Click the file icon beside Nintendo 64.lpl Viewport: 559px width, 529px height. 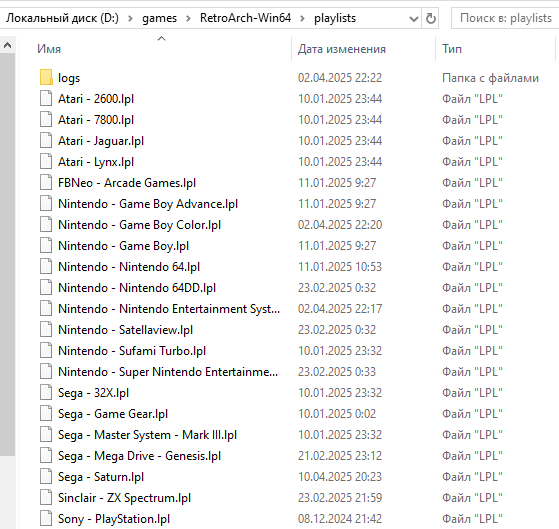click(46, 267)
